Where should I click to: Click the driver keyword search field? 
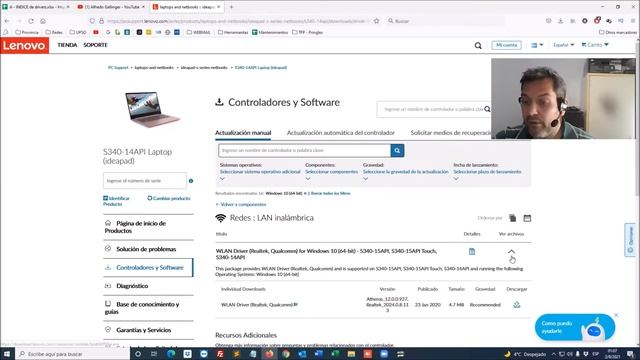pyautogui.click(x=304, y=151)
